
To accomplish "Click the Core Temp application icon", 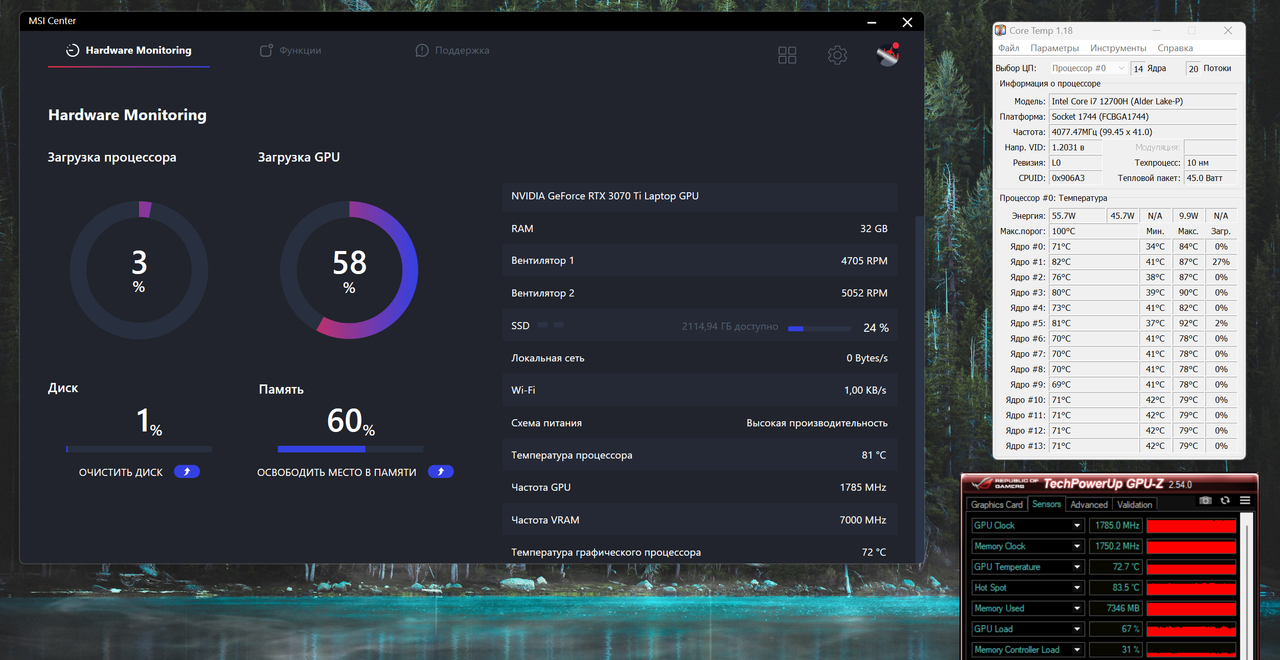I will pyautogui.click(x=1001, y=31).
